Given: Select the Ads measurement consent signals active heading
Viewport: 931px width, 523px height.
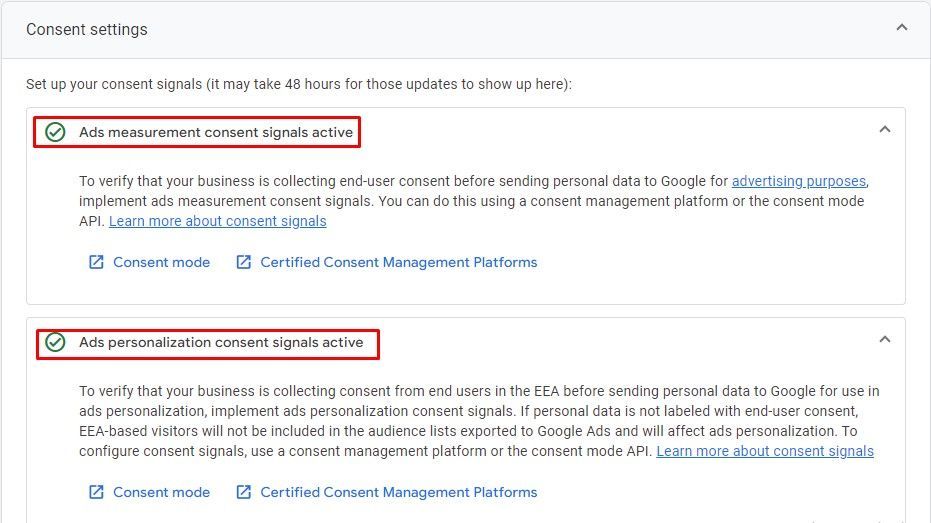Looking at the screenshot, I should coord(215,132).
